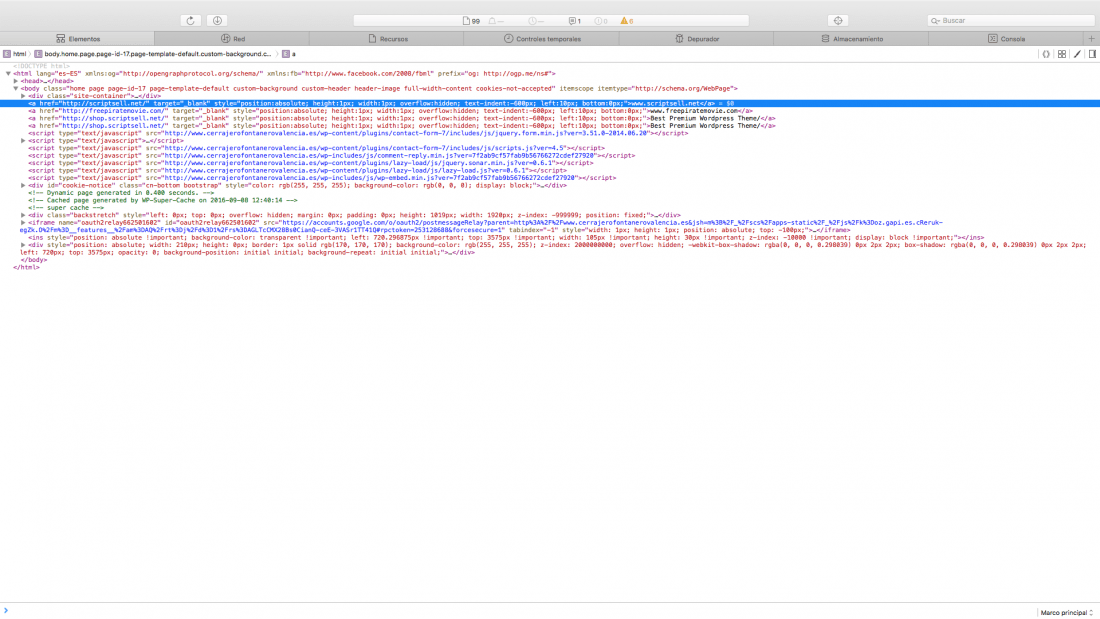Click the jquery.form.min.js script source link
The height and width of the screenshot is (619, 1100).
(406, 133)
